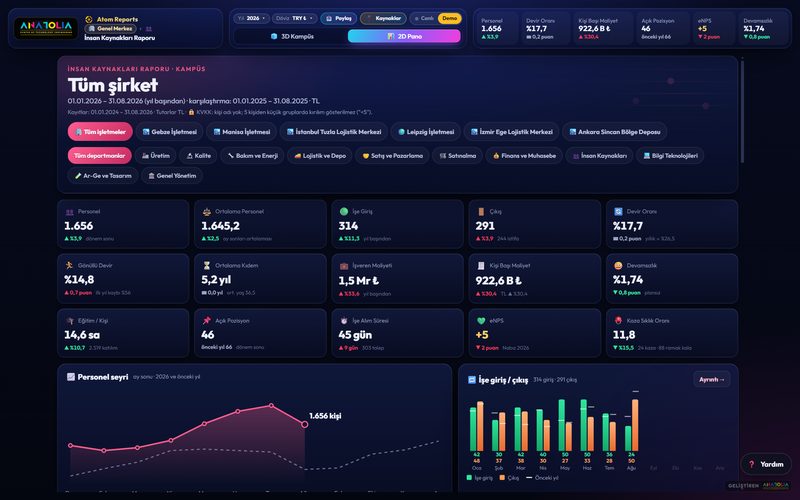This screenshot has height=500, width=800.
Task: Select the Lojistik ve Depo department chip
Action: point(319,156)
